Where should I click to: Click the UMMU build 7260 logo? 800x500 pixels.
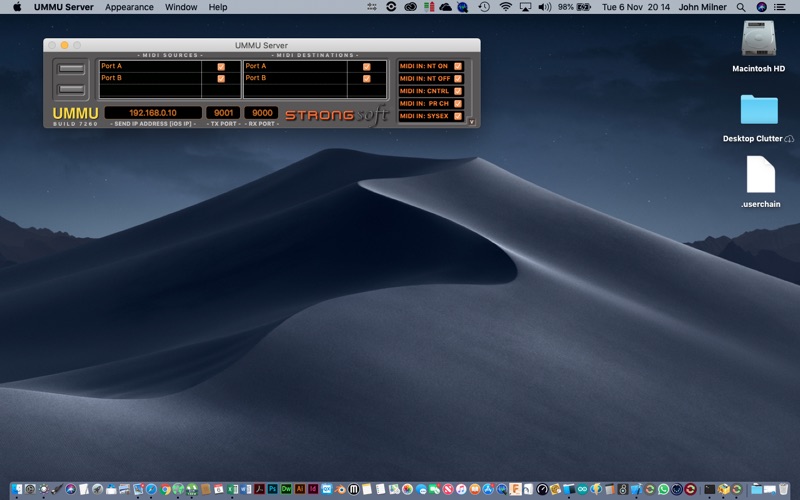pos(75,116)
